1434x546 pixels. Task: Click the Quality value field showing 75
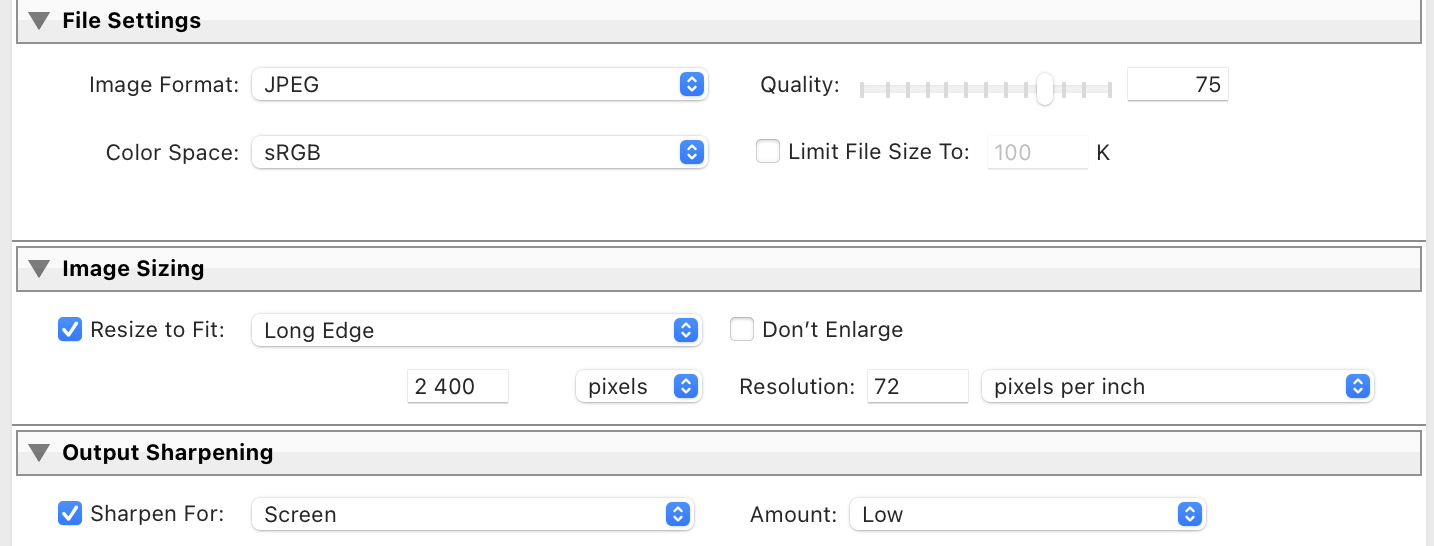[1177, 85]
